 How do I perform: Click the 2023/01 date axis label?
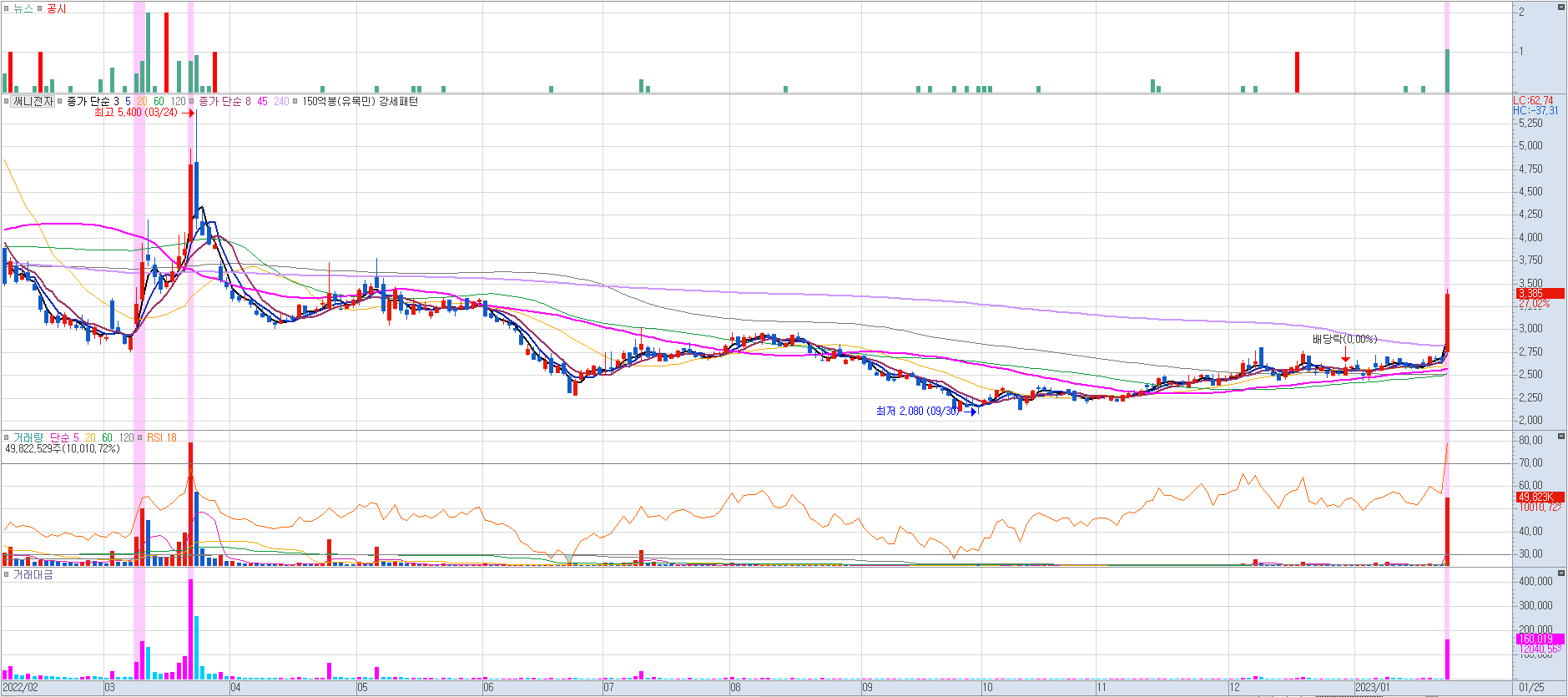click(x=1372, y=688)
